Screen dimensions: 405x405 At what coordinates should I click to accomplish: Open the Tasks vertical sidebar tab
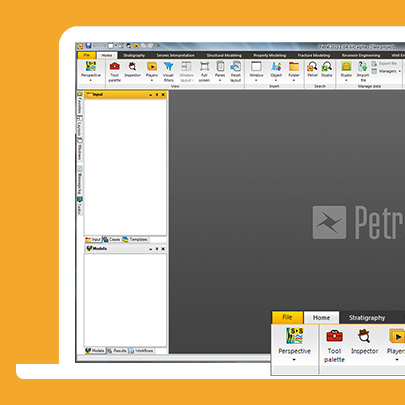click(x=80, y=206)
